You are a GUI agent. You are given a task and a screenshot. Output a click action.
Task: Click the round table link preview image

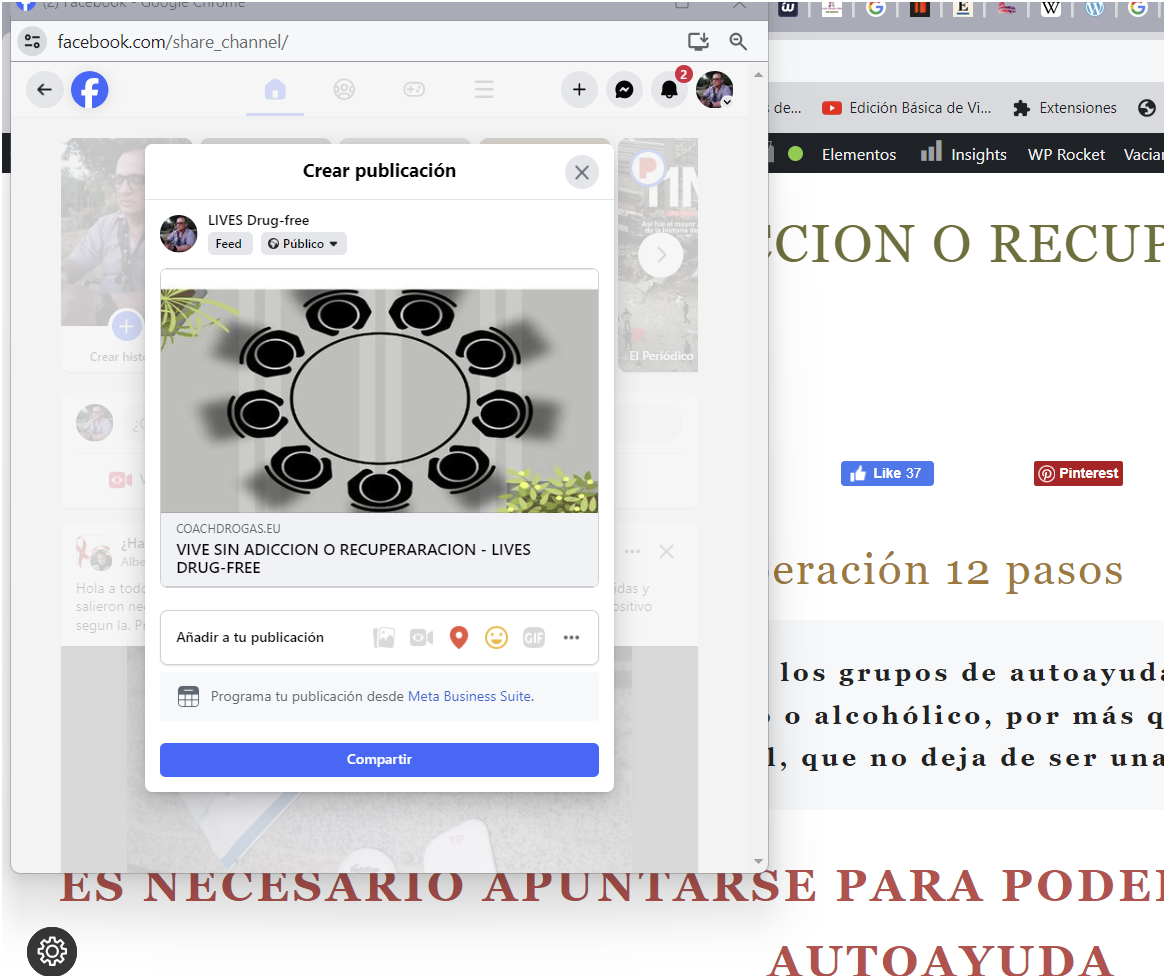379,400
